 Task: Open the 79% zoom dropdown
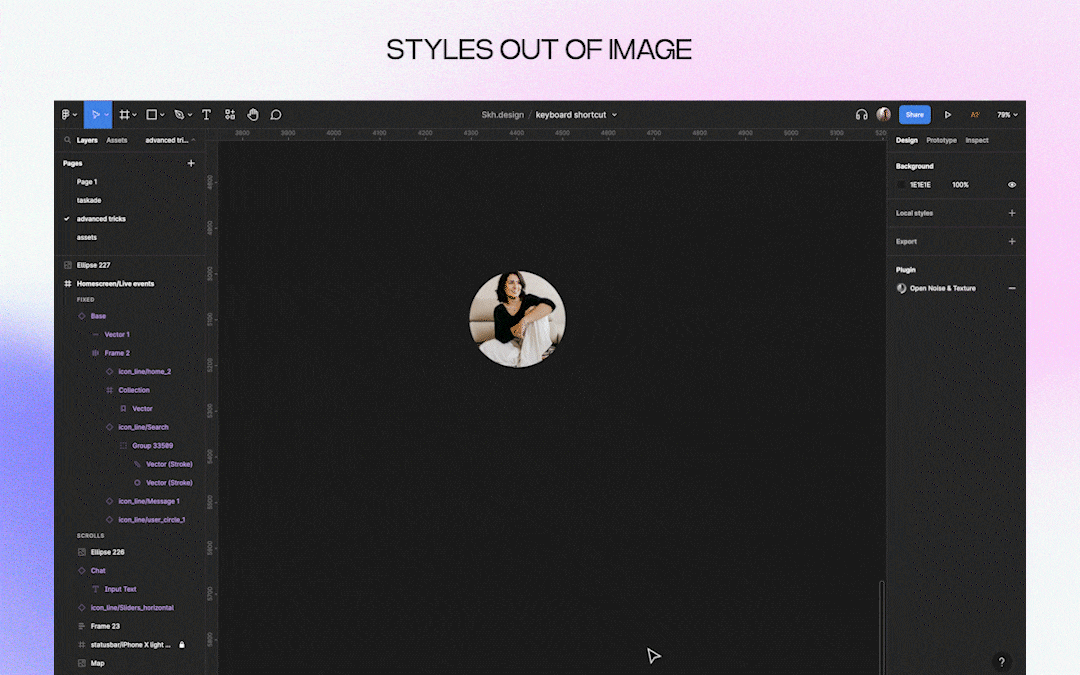tap(1007, 115)
